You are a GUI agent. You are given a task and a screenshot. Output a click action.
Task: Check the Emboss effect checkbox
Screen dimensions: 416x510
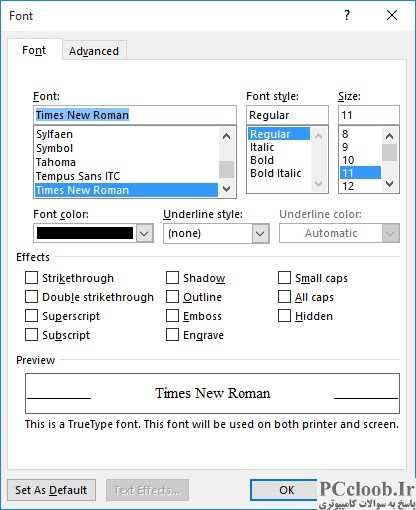click(x=172, y=315)
